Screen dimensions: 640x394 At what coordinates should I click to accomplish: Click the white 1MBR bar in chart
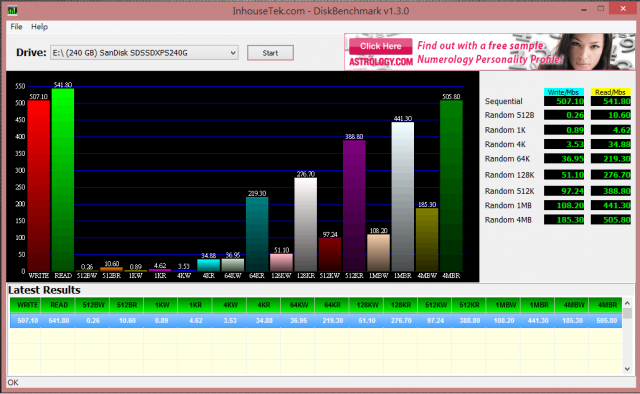tap(402, 197)
